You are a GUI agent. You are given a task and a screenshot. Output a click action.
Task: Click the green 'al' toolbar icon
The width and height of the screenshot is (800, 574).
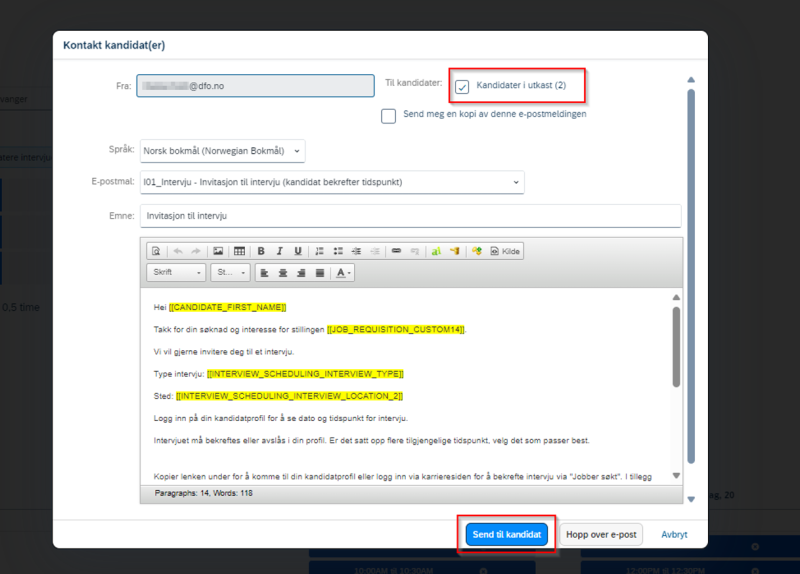436,251
